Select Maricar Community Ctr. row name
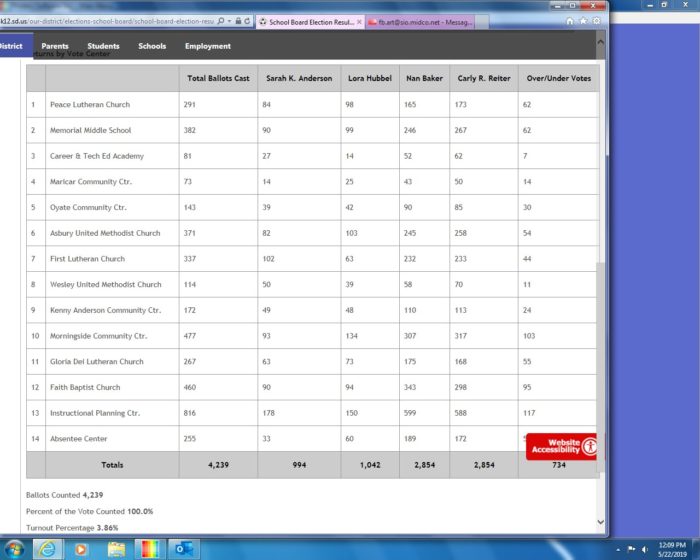This screenshot has height=560, width=700. click(91, 182)
